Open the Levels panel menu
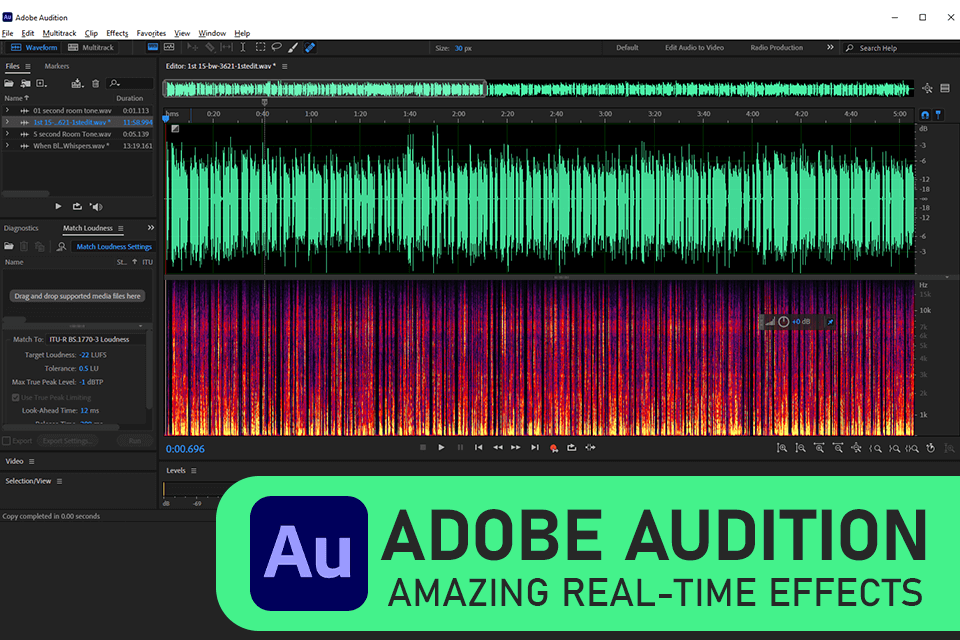Screen dimensions: 960x640 [x=193, y=470]
